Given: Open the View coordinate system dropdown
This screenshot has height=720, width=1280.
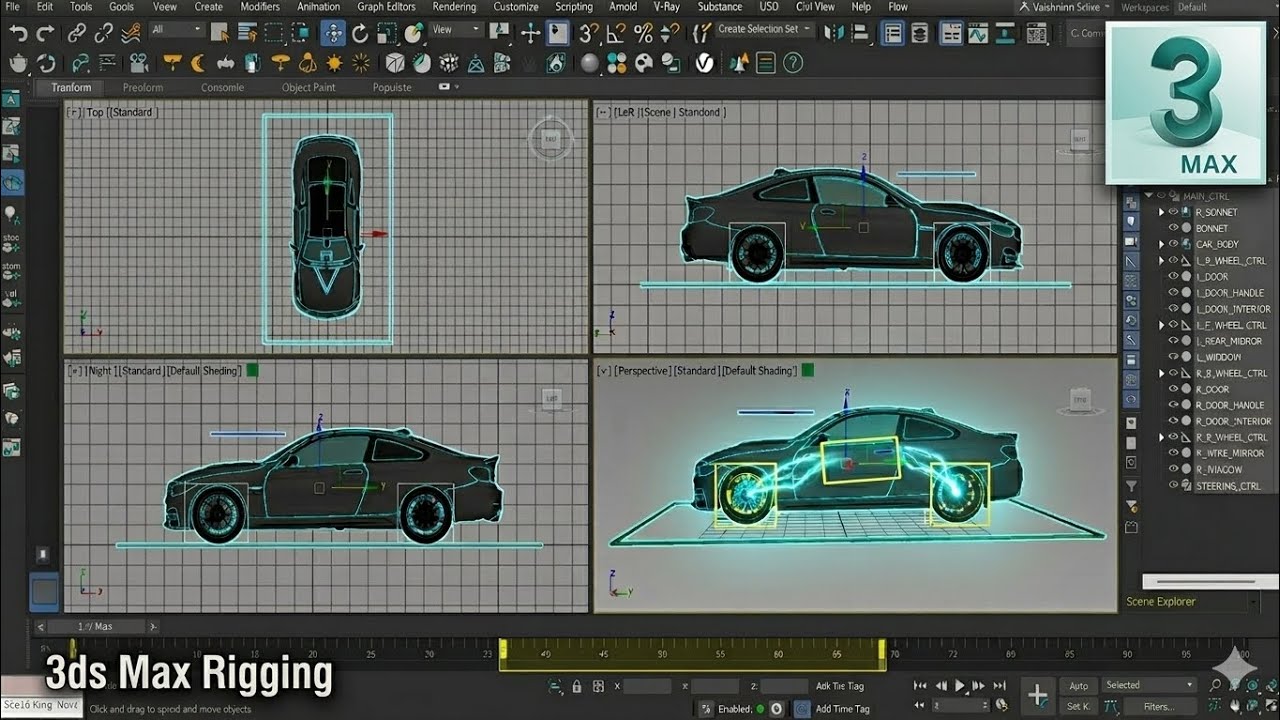Looking at the screenshot, I should [x=456, y=30].
